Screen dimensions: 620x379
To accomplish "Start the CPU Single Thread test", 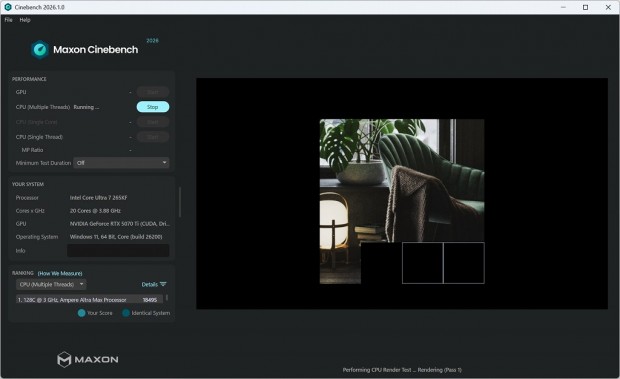I will click(153, 137).
